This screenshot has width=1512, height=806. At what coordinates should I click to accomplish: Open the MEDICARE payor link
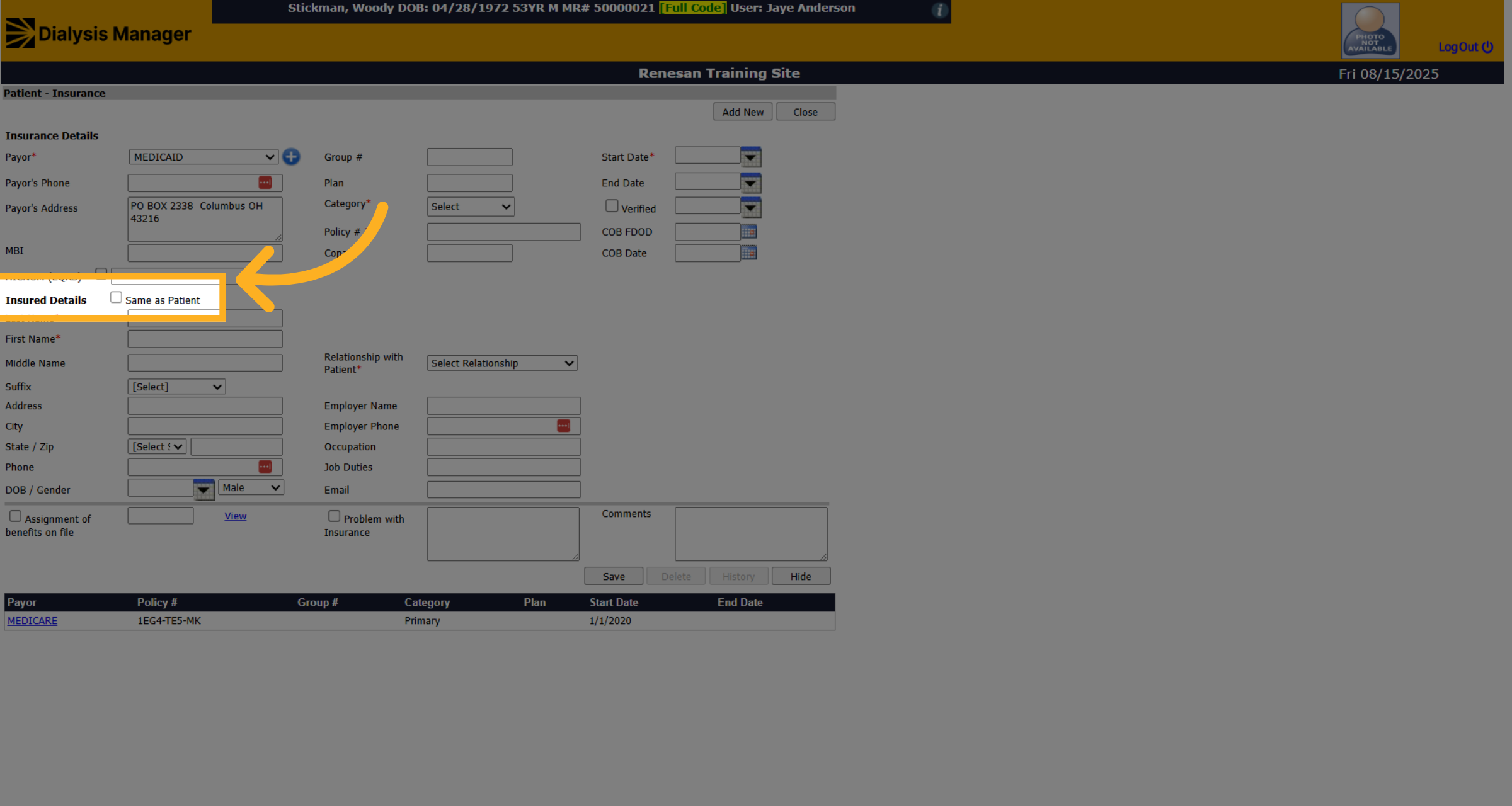point(32,621)
